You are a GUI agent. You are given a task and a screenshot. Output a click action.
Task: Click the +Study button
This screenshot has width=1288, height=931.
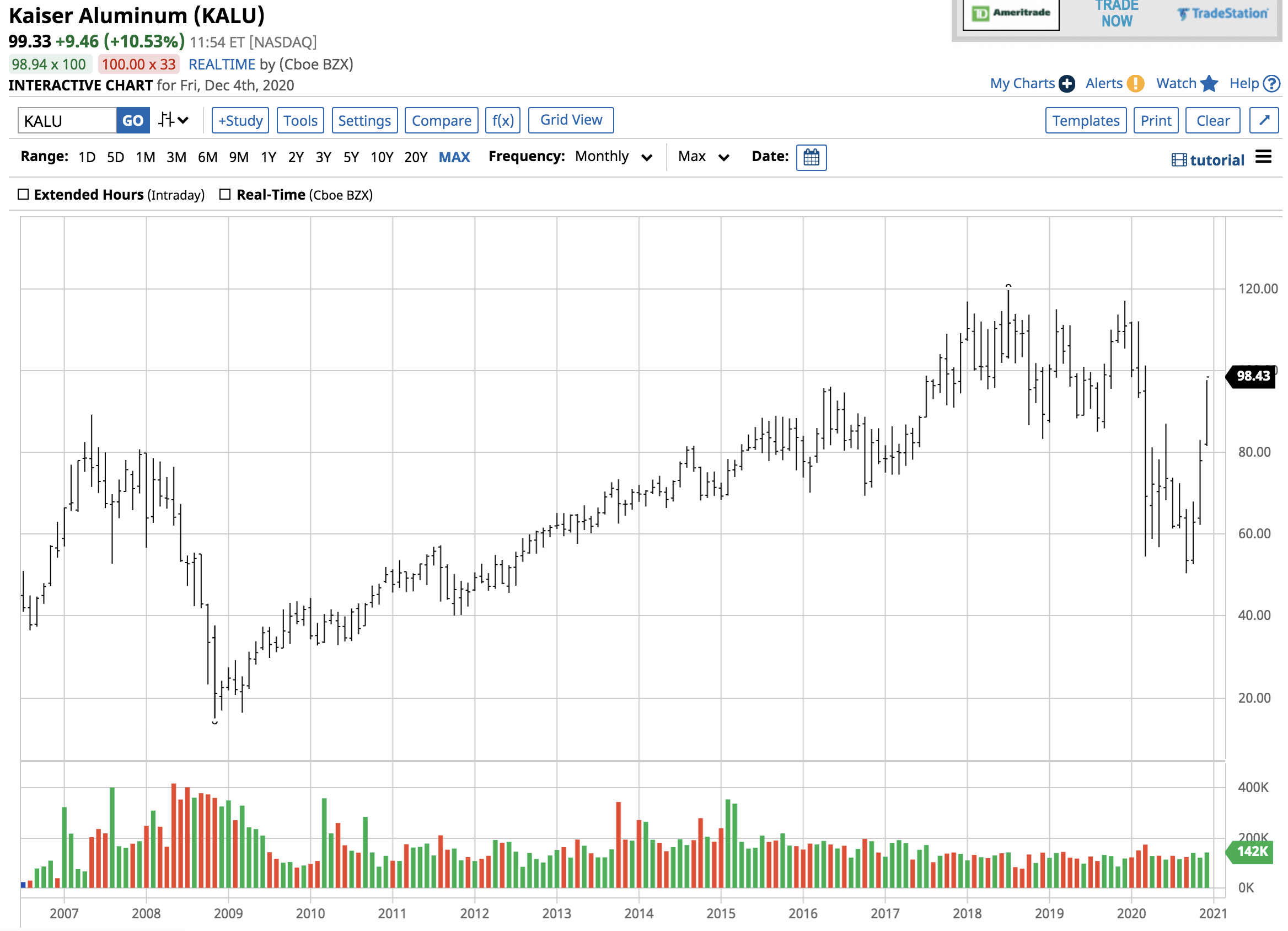[x=240, y=120]
